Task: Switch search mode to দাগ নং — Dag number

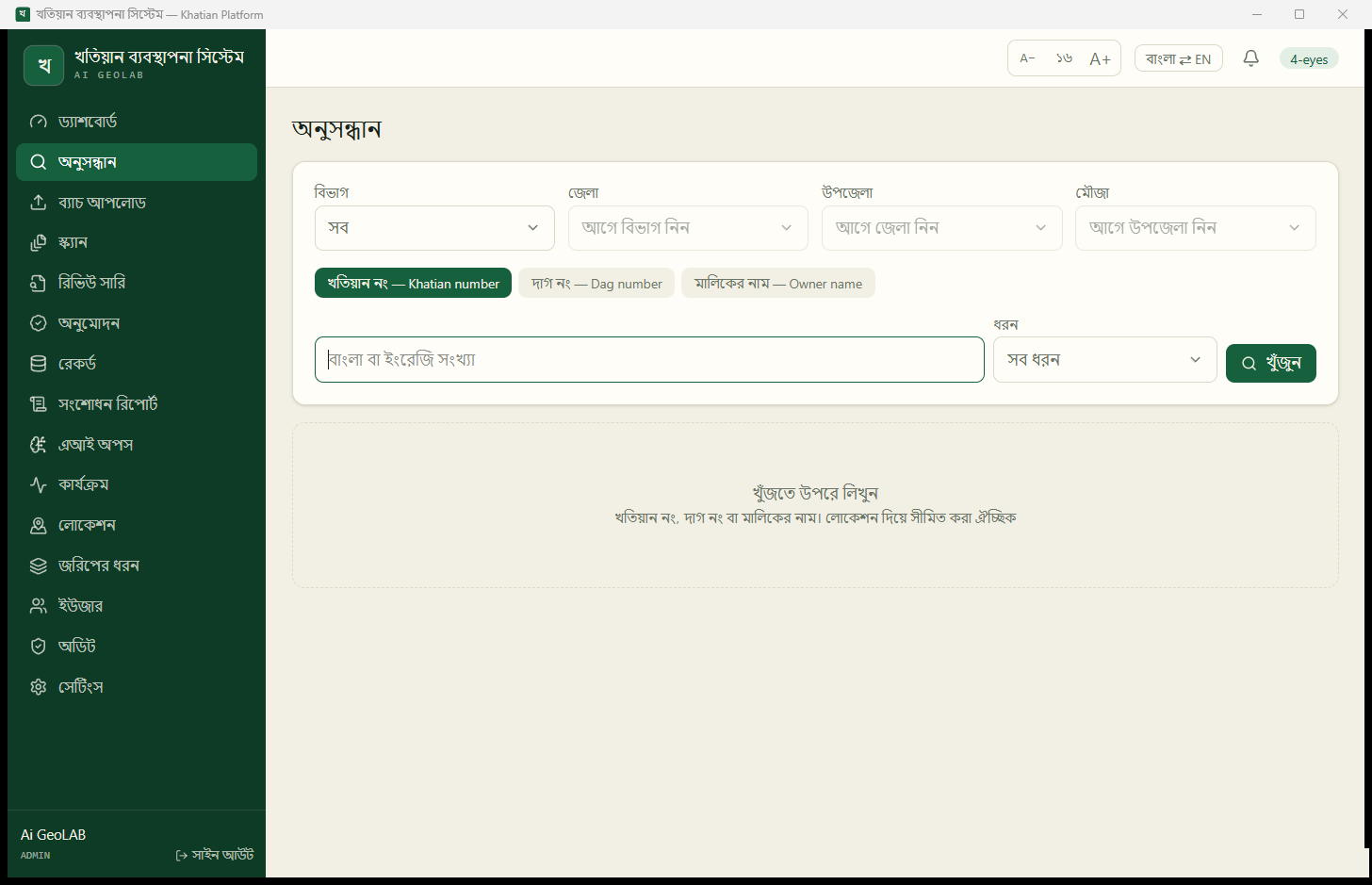Action: click(x=596, y=284)
